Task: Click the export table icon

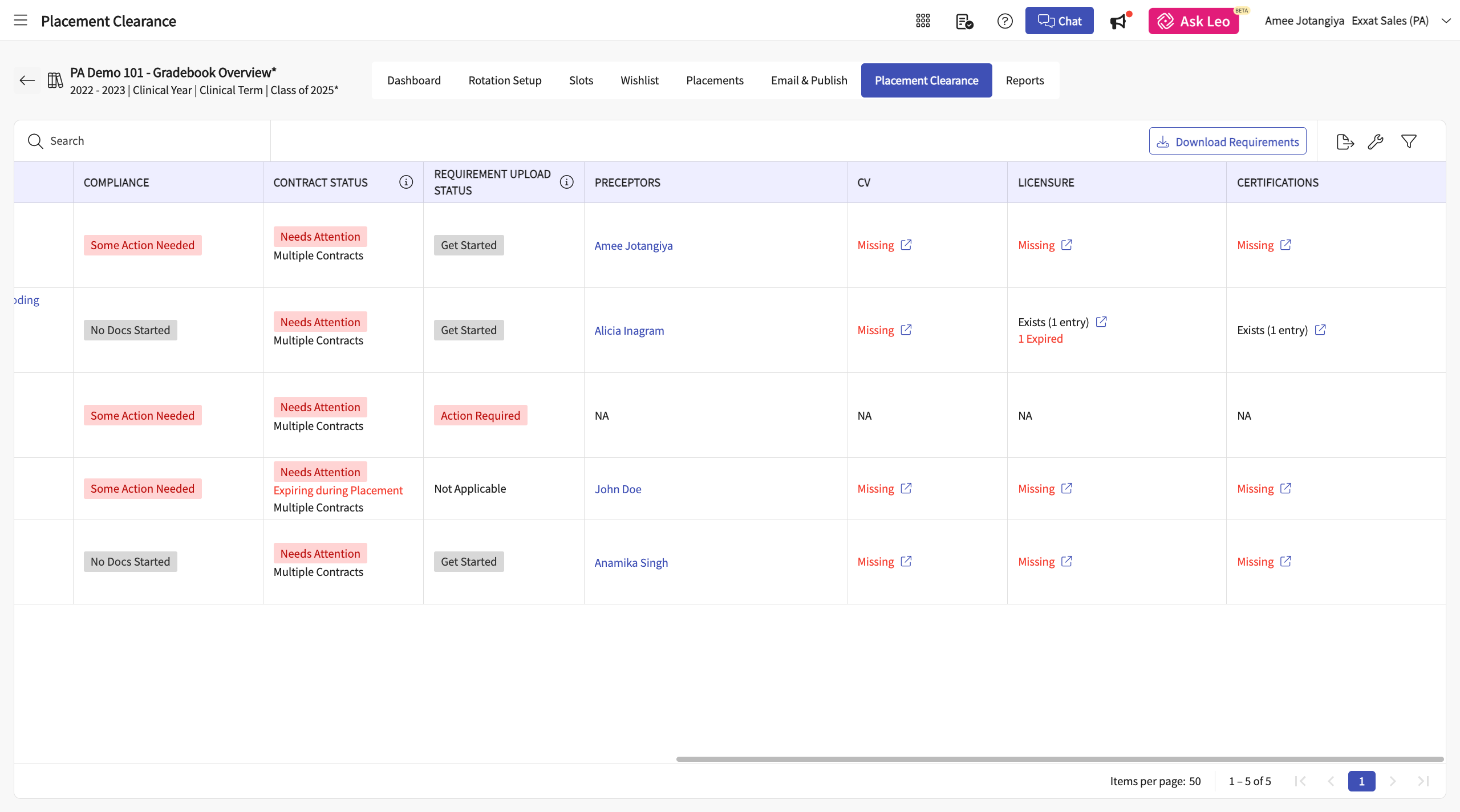Action: (1345, 141)
